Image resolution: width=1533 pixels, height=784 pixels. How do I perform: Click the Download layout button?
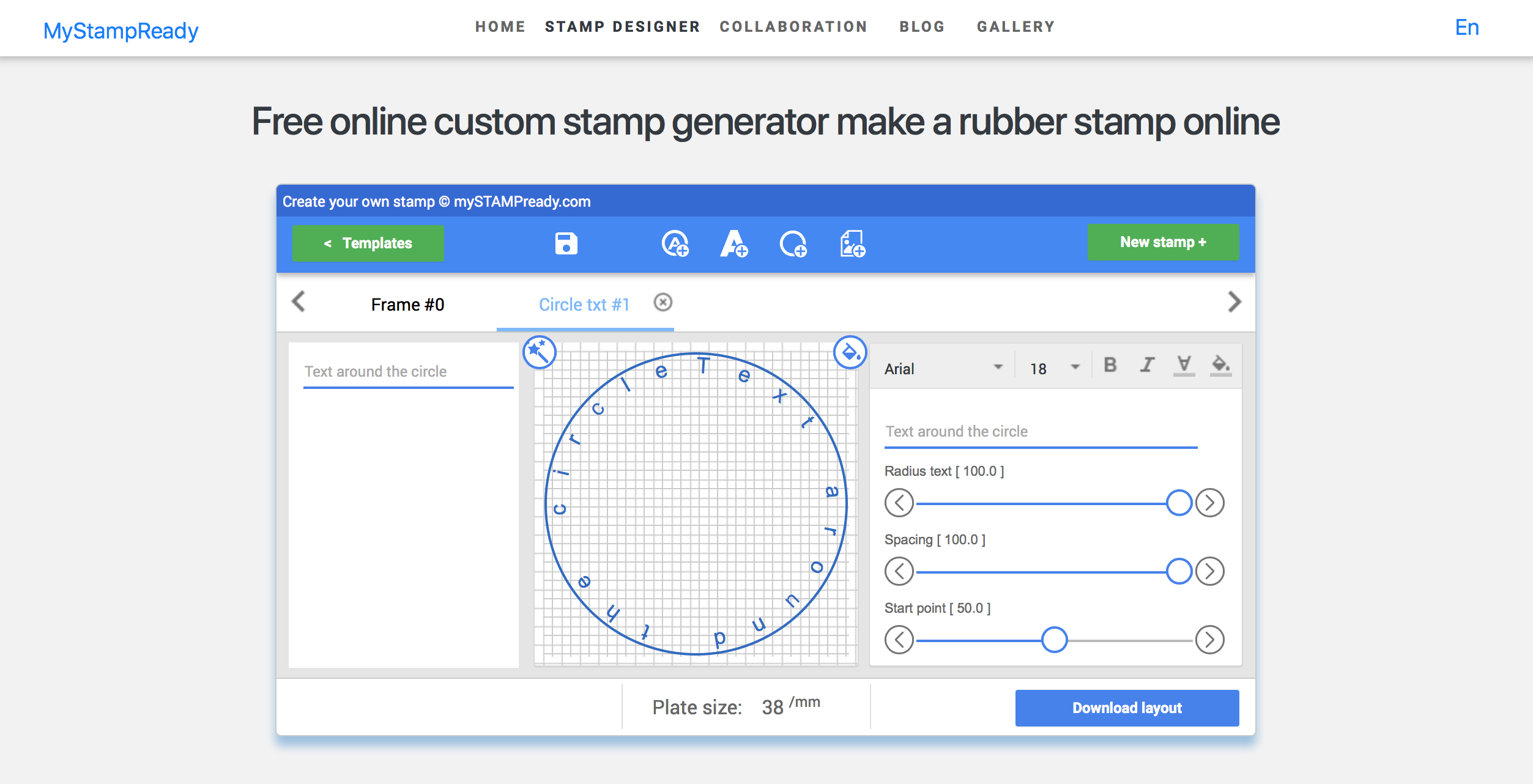(x=1127, y=708)
